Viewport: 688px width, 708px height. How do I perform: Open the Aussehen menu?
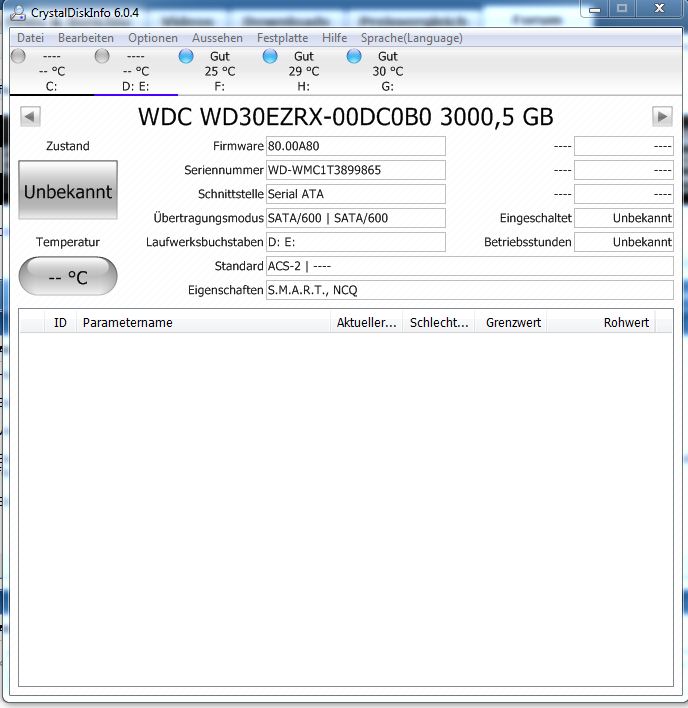(217, 38)
